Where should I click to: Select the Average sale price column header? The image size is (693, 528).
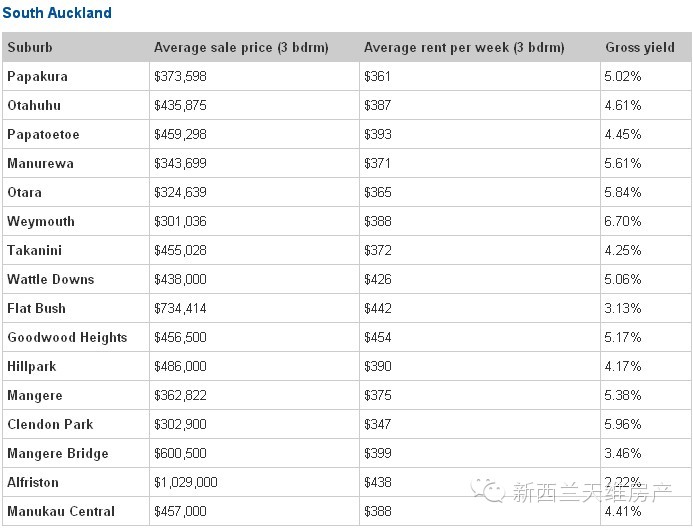click(241, 47)
